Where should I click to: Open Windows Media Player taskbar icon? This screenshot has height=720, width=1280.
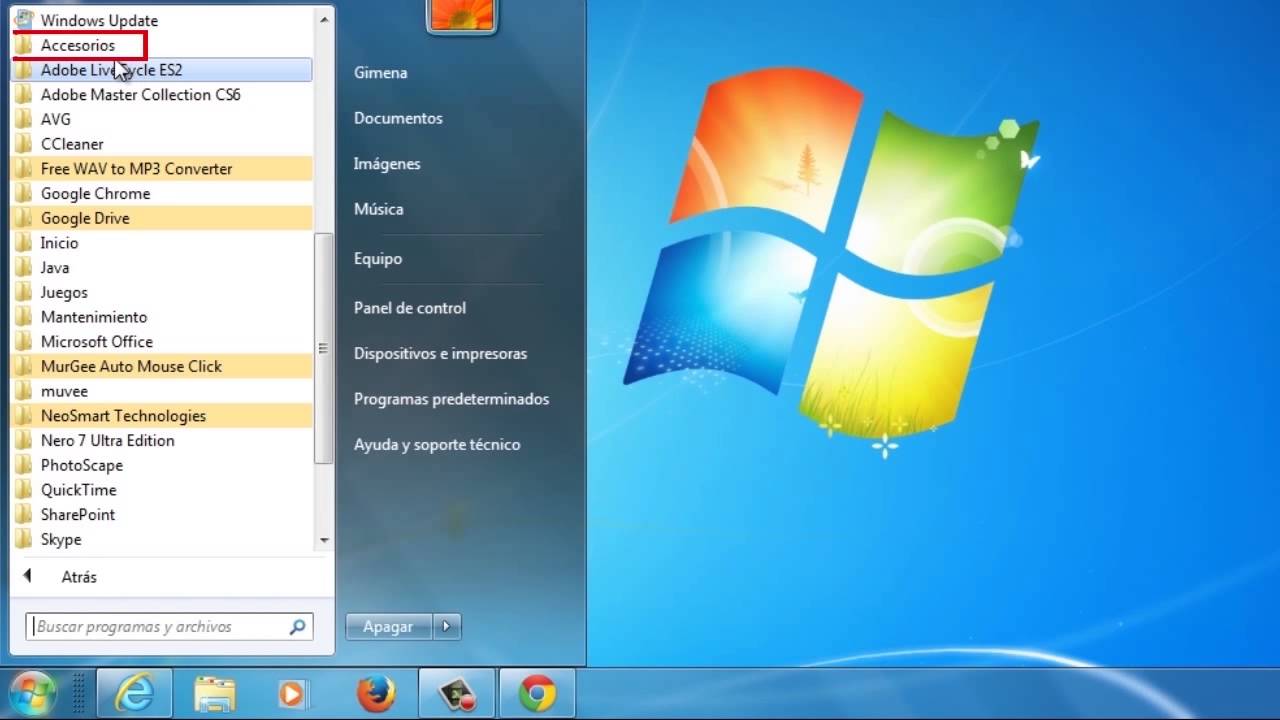(x=294, y=694)
